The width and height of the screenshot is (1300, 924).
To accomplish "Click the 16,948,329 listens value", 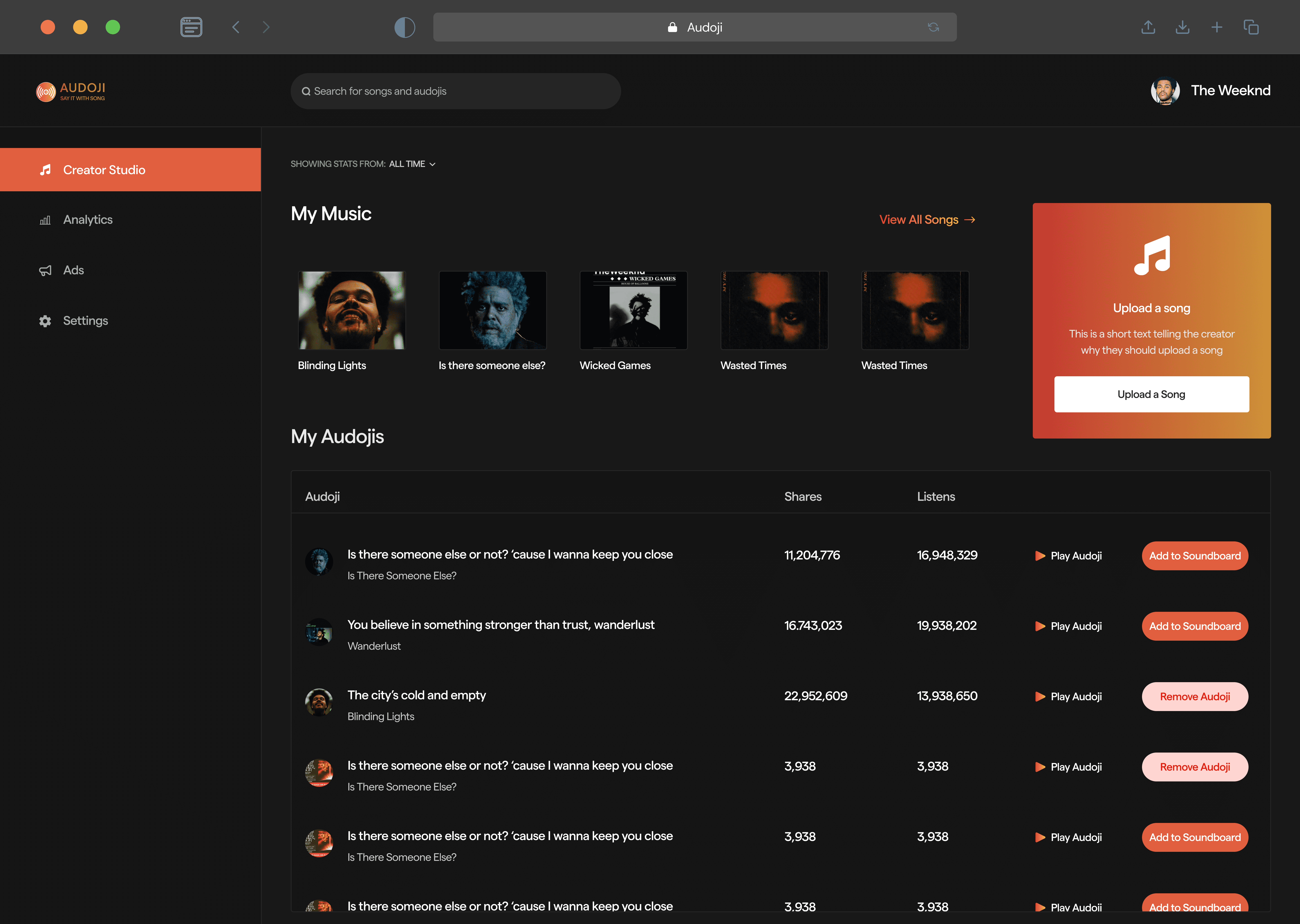I will [x=947, y=555].
